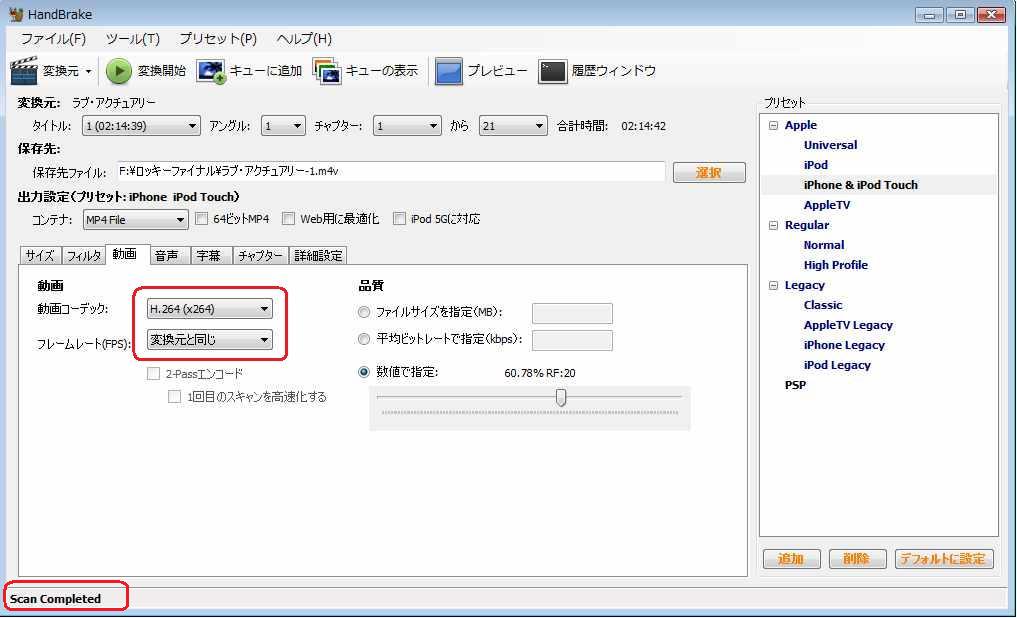This screenshot has width=1017, height=618.
Task: Click the 選択 browse button
Action: point(708,173)
